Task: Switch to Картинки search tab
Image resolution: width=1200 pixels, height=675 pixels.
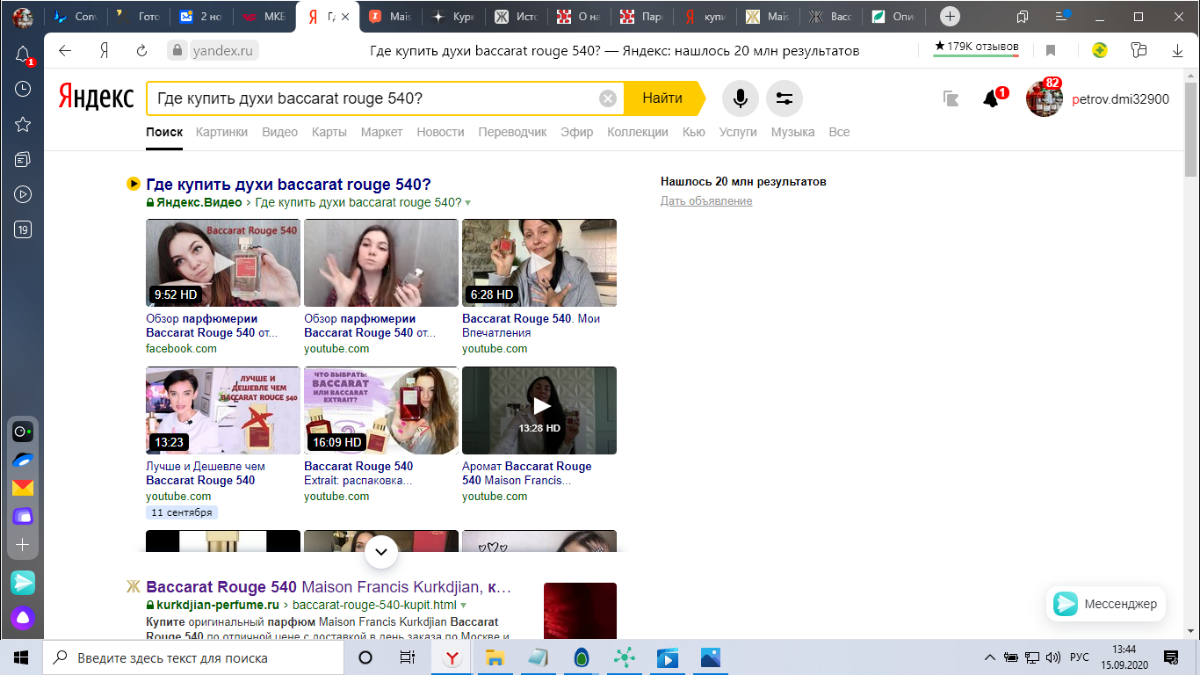Action: [222, 132]
